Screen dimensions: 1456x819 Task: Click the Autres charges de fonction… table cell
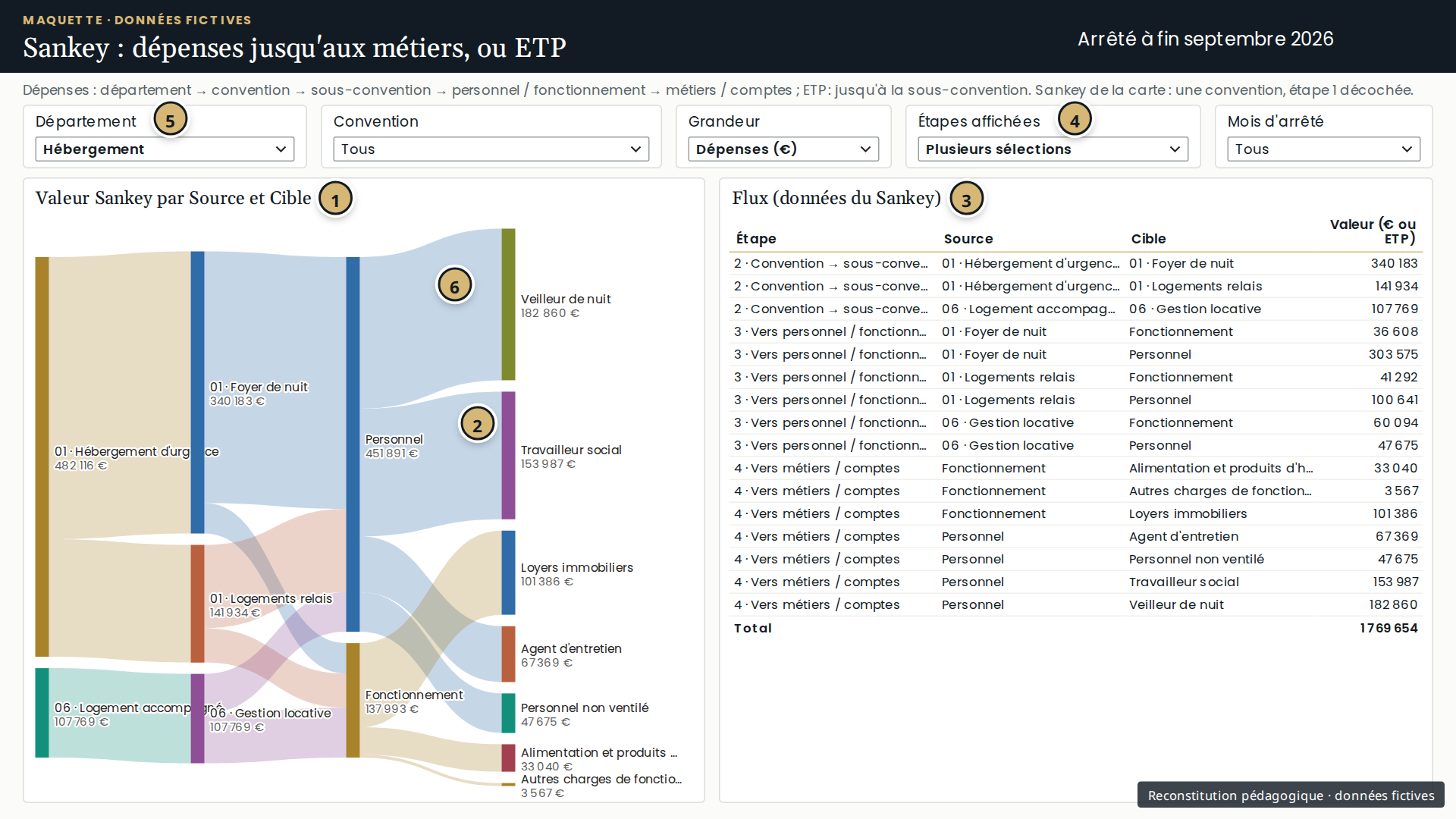[1220, 491]
